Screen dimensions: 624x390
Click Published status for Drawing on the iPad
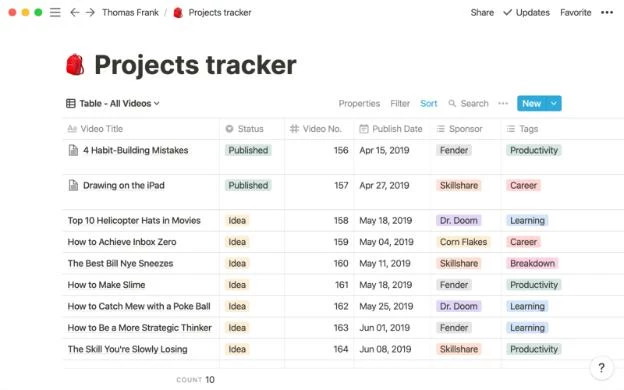(x=248, y=185)
